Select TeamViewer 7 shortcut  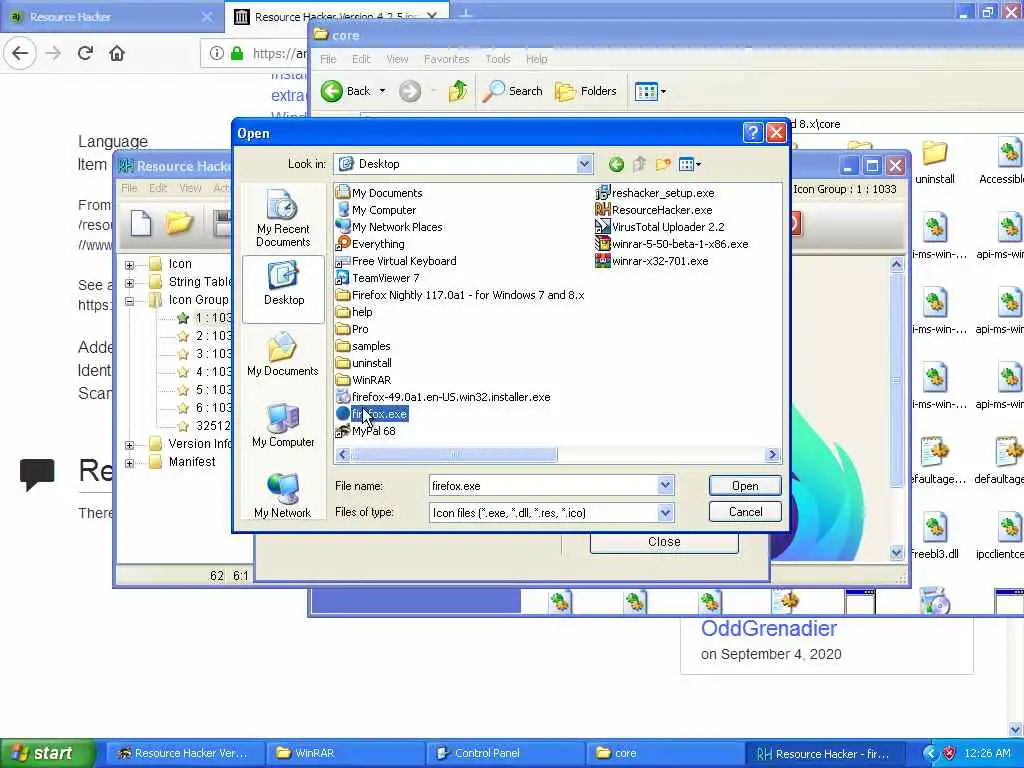(x=377, y=278)
